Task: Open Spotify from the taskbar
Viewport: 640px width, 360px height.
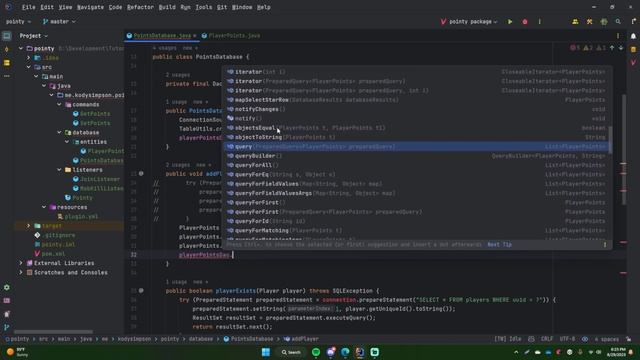Action: pos(316,352)
